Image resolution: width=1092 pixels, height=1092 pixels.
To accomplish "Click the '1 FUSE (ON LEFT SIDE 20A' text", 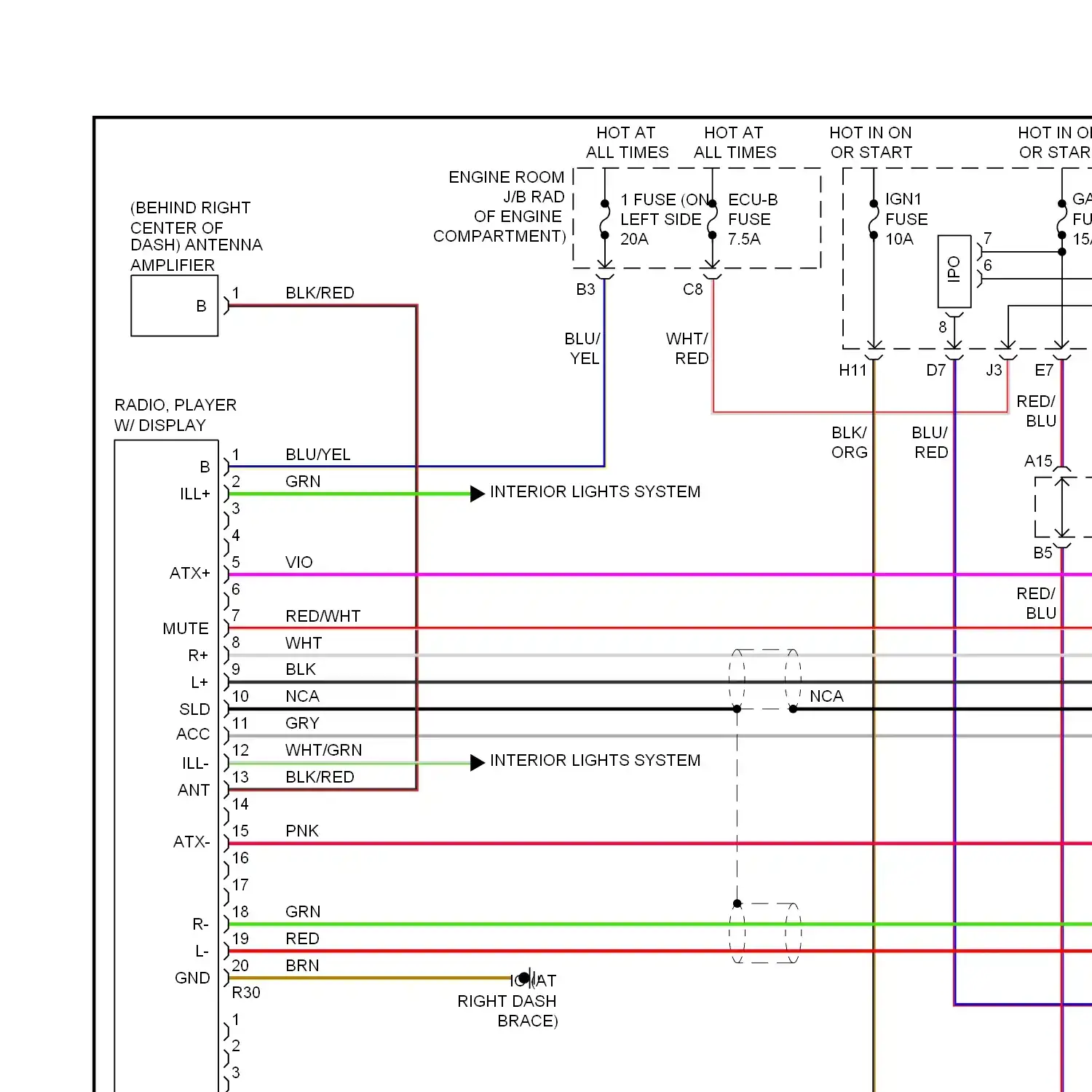I will click(x=665, y=219).
